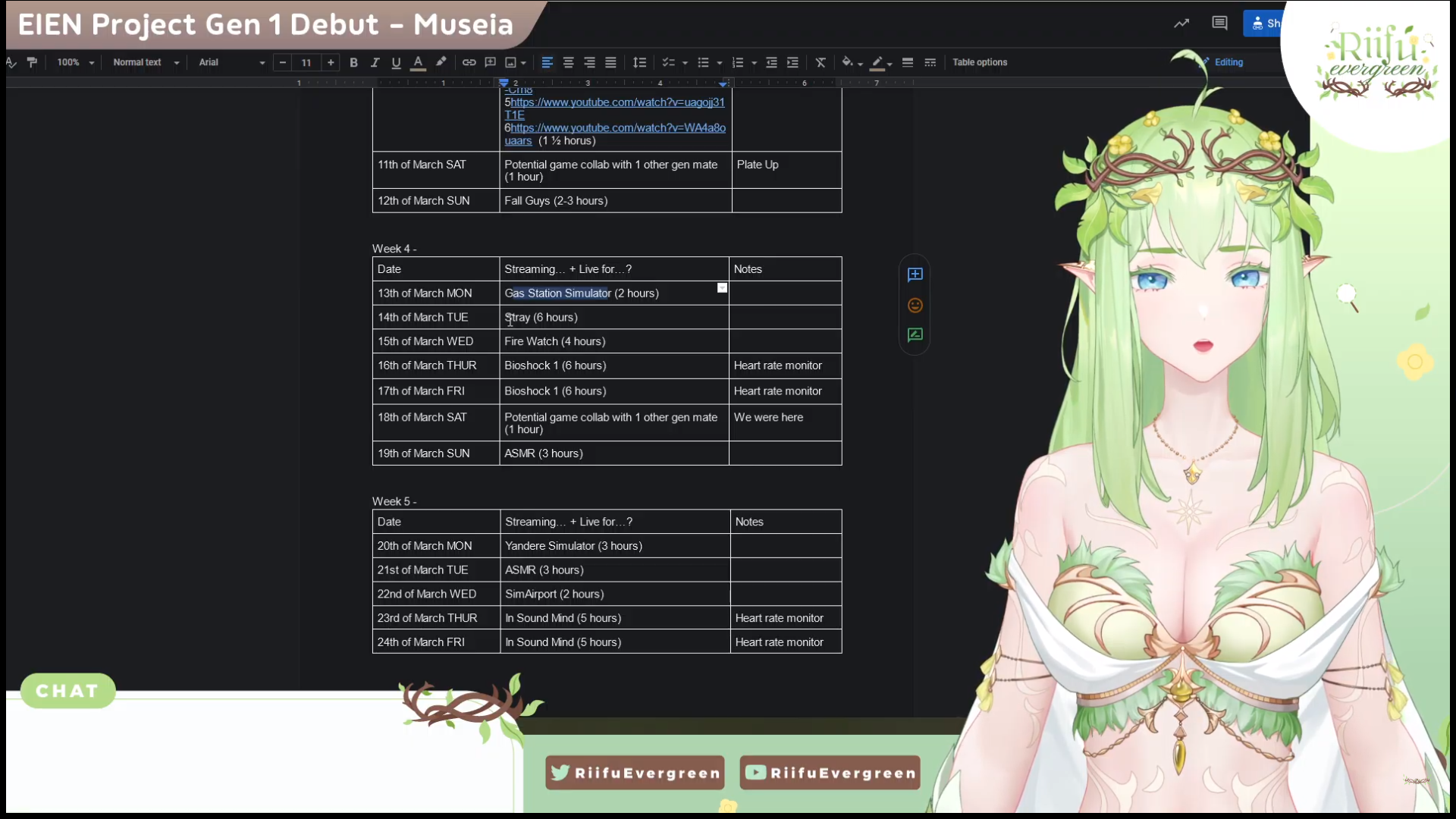This screenshot has width=1456, height=819.
Task: Click the RiifuEvergreen YouTube badge
Action: click(x=830, y=773)
